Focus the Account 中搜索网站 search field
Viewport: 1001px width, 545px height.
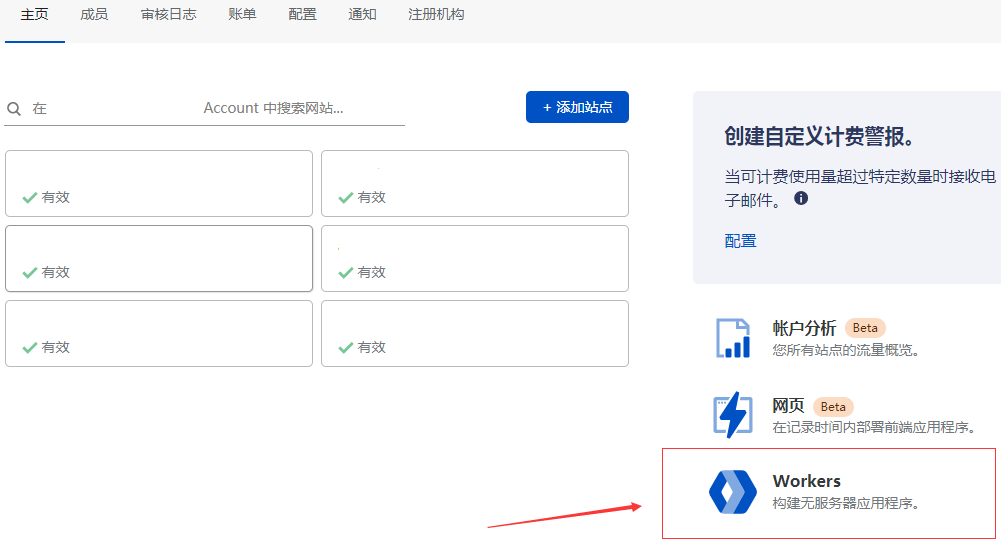(215, 108)
